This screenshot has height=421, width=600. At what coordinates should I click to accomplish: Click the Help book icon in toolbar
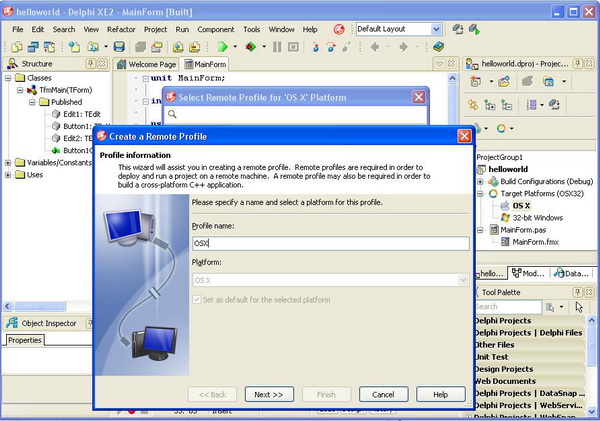[439, 47]
